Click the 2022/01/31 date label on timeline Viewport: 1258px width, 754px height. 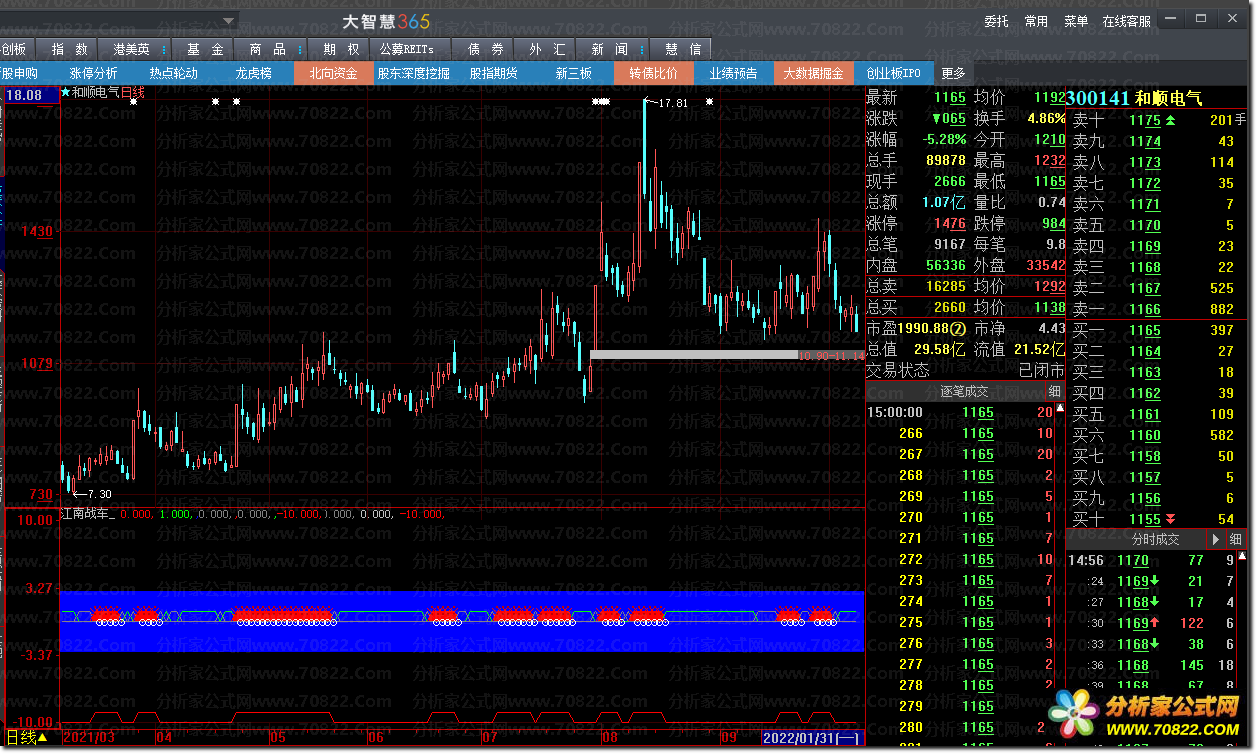click(x=811, y=738)
